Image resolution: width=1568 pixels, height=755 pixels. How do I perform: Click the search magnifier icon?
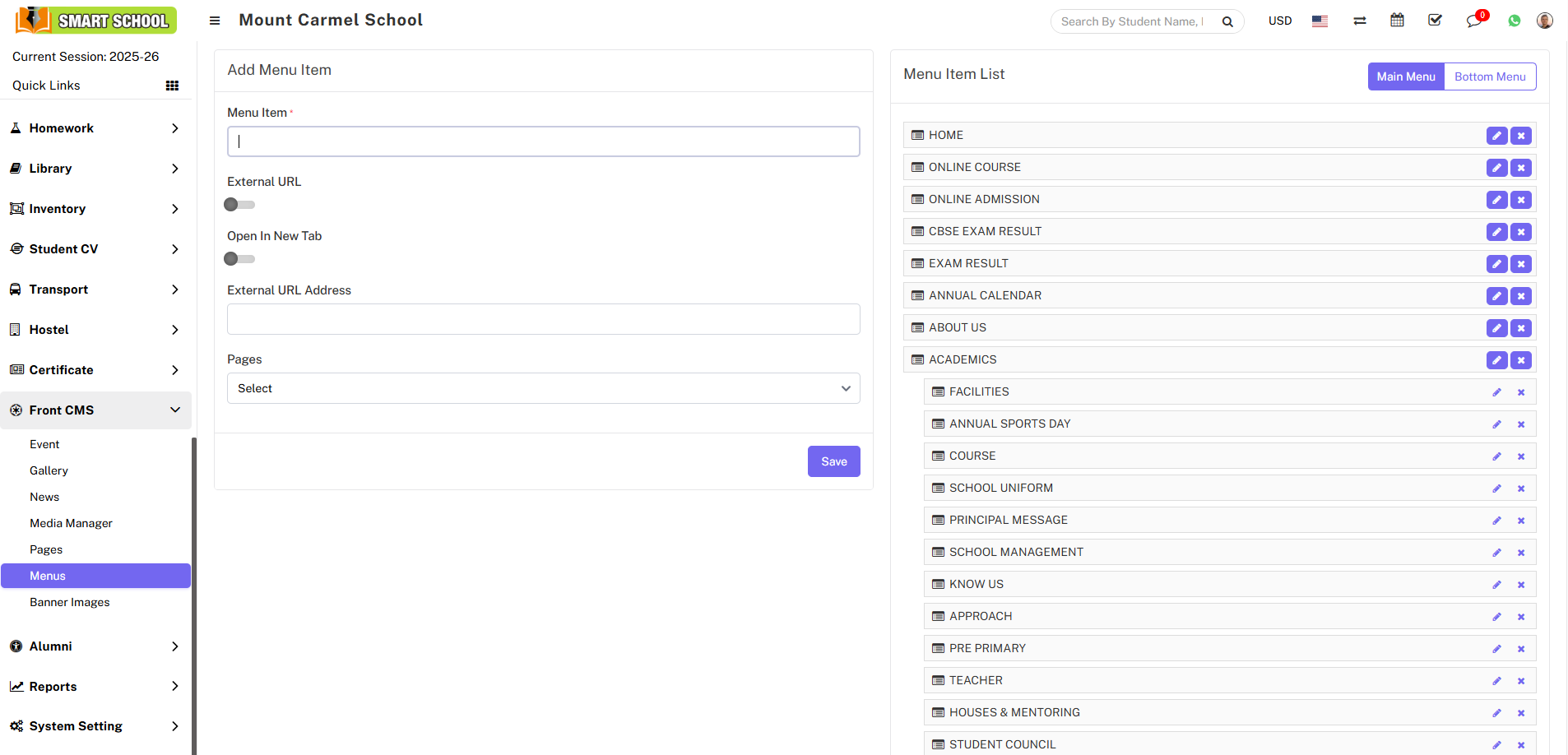pyautogui.click(x=1228, y=21)
